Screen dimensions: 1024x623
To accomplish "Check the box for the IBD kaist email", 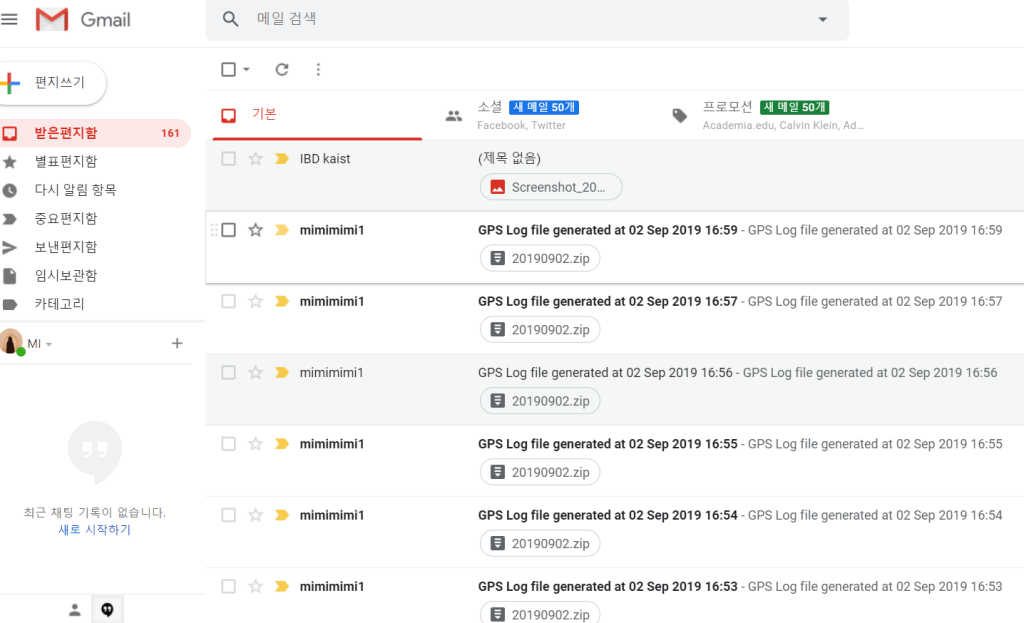I will point(228,158).
